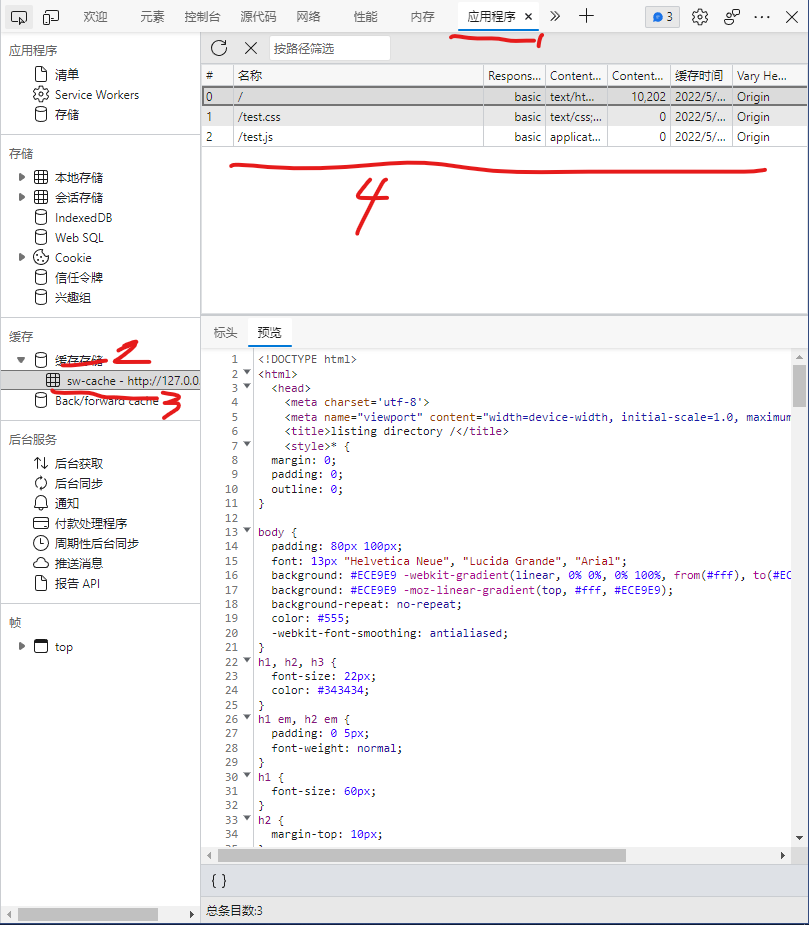
Task: Expand the top frame node
Action: (22, 647)
